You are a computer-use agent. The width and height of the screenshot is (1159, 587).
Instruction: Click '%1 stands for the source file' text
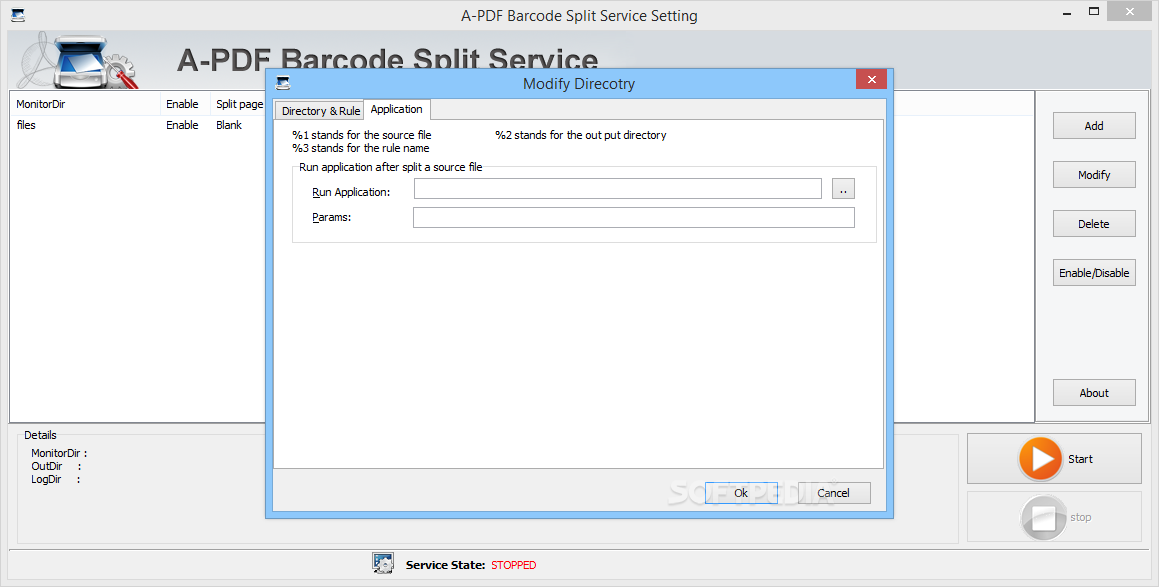(x=361, y=135)
